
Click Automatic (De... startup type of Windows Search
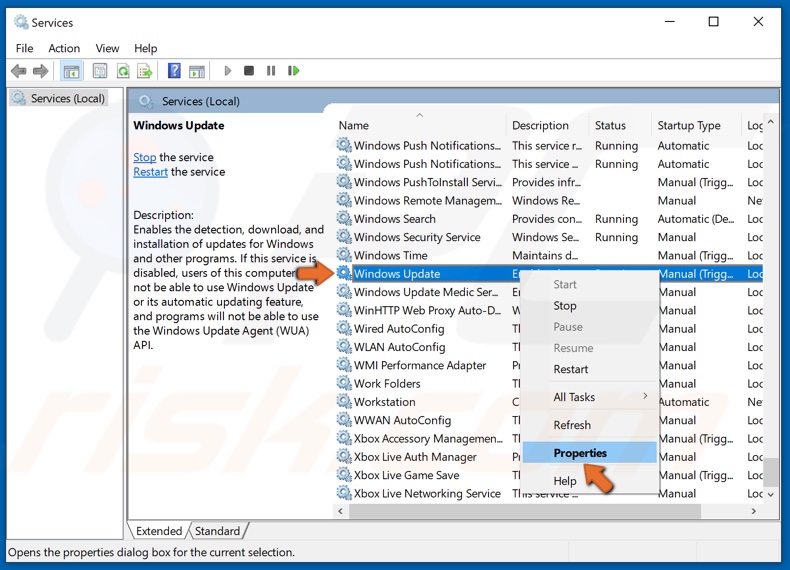pyautogui.click(x=696, y=219)
